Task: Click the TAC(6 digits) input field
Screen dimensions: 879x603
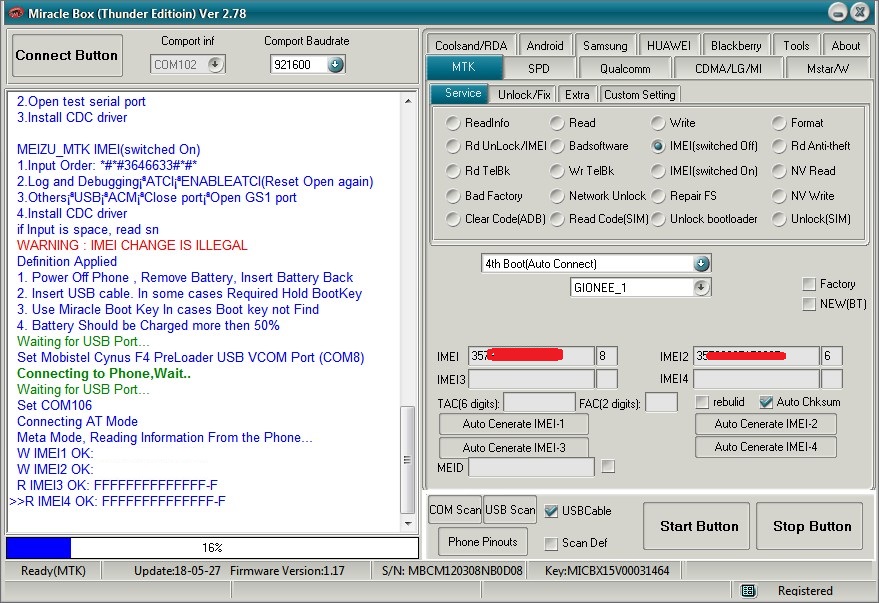Action: point(539,402)
